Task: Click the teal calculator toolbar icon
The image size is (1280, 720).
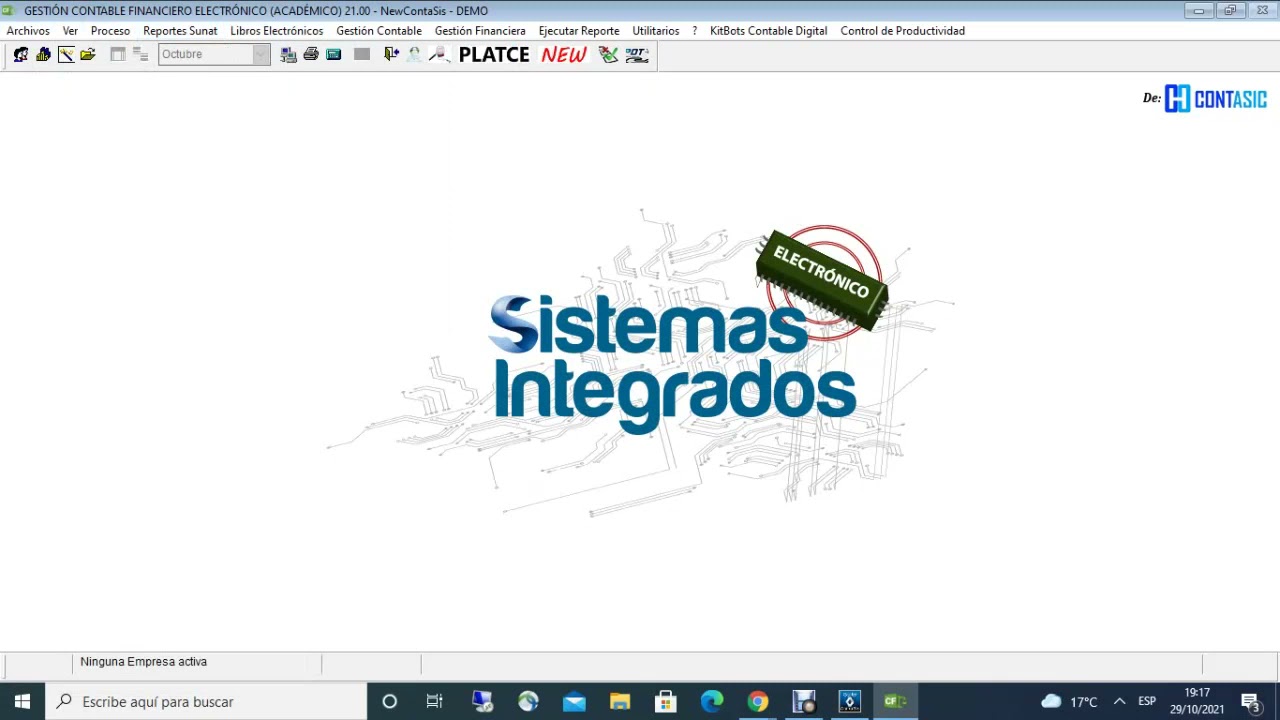Action: tap(334, 54)
